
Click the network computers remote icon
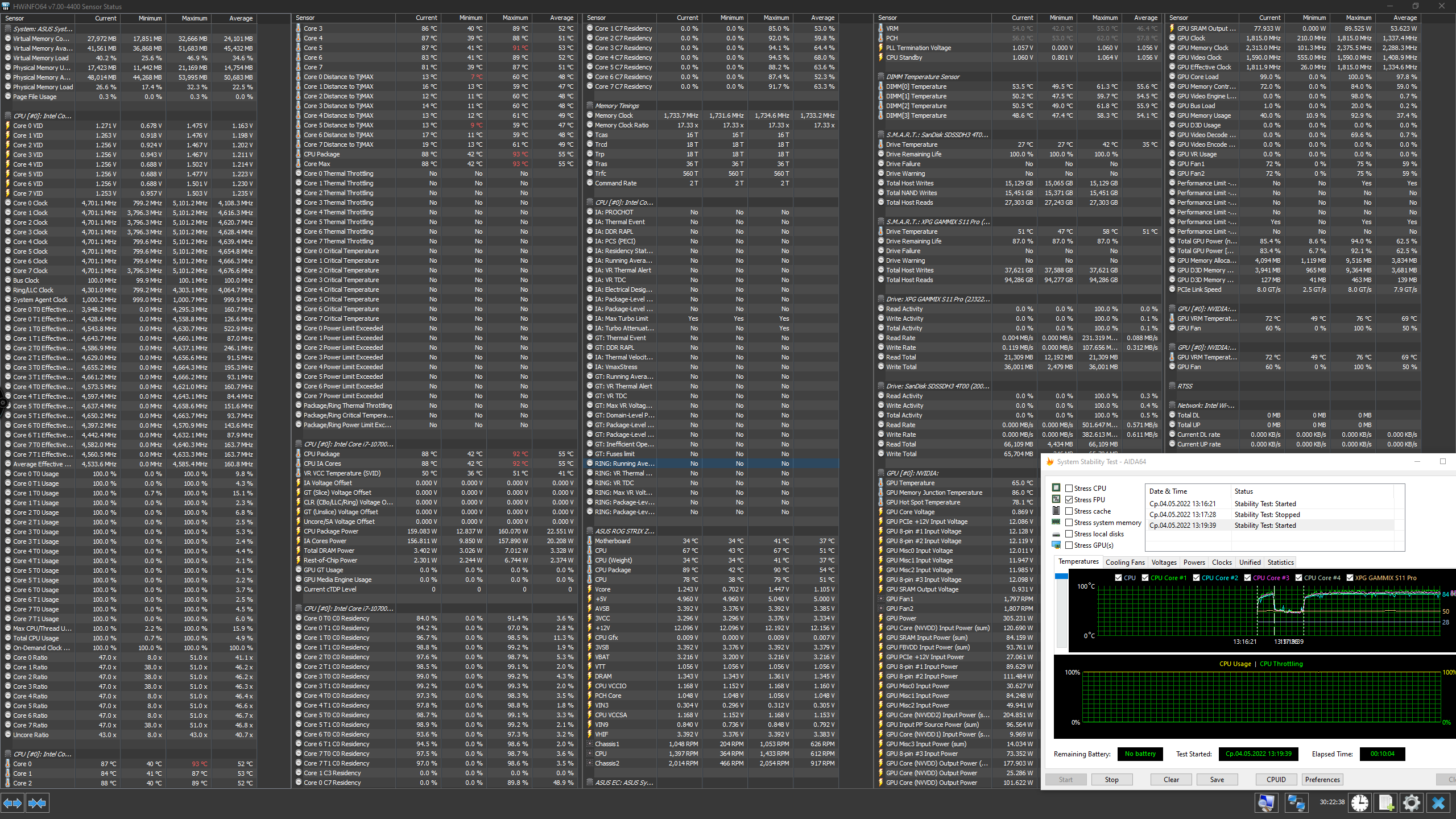click(x=1296, y=803)
